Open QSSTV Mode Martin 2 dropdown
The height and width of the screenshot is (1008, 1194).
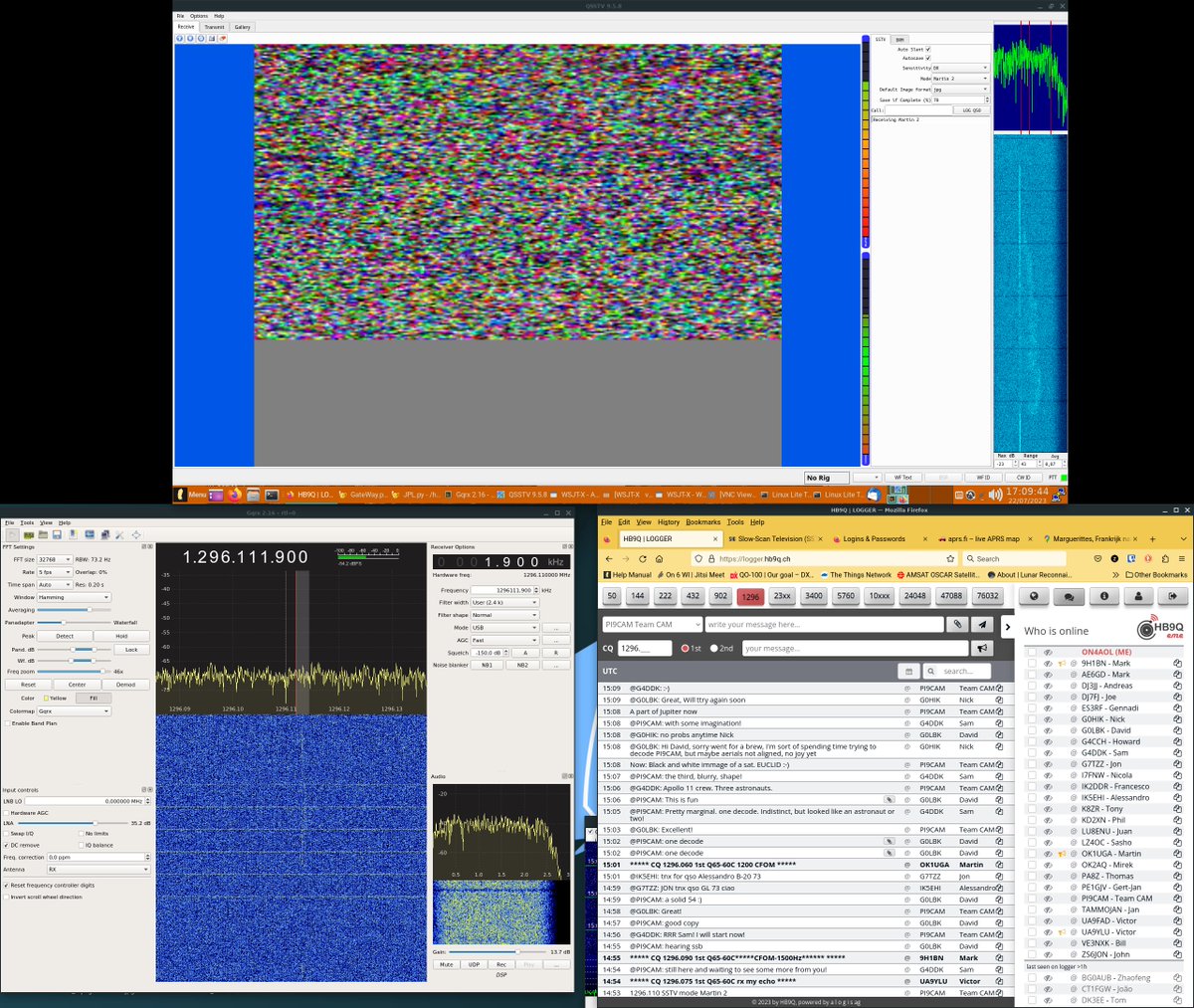click(x=960, y=79)
